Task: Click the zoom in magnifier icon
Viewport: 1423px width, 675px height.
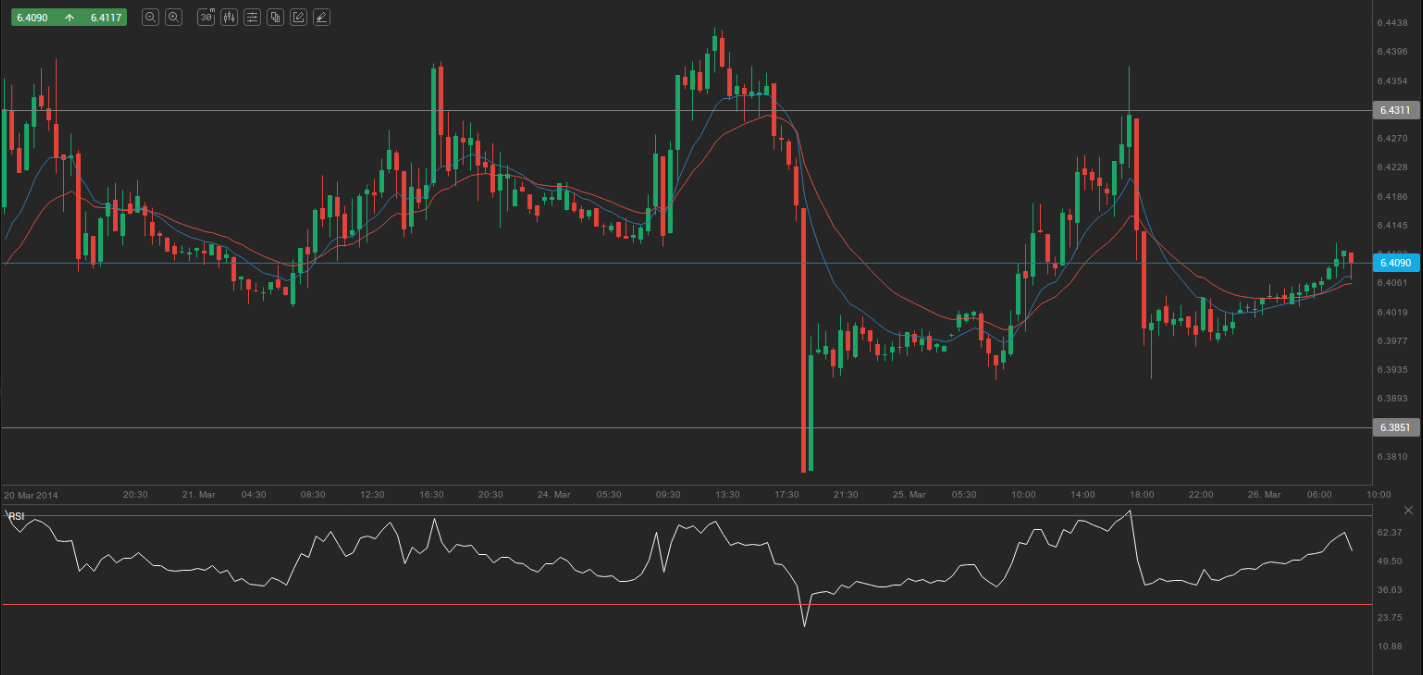Action: click(x=174, y=17)
